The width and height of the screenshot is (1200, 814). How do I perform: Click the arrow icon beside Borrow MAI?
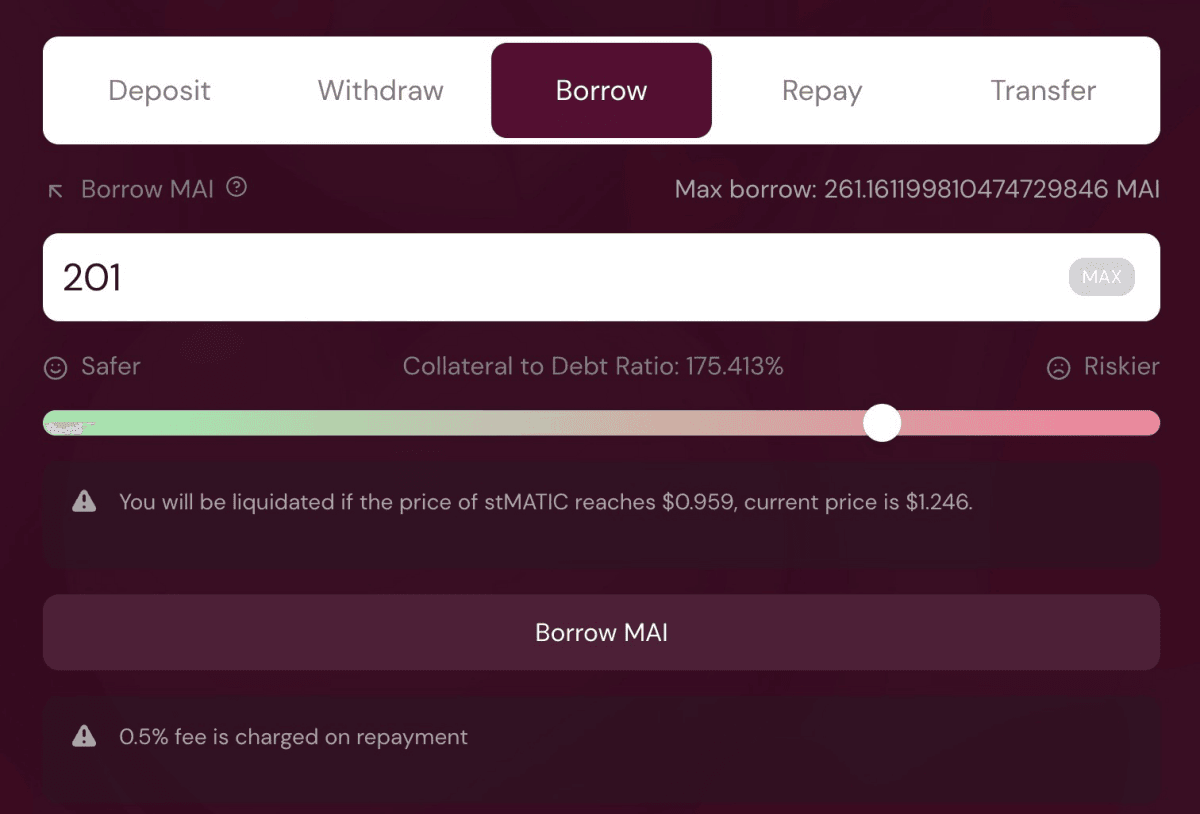[56, 190]
